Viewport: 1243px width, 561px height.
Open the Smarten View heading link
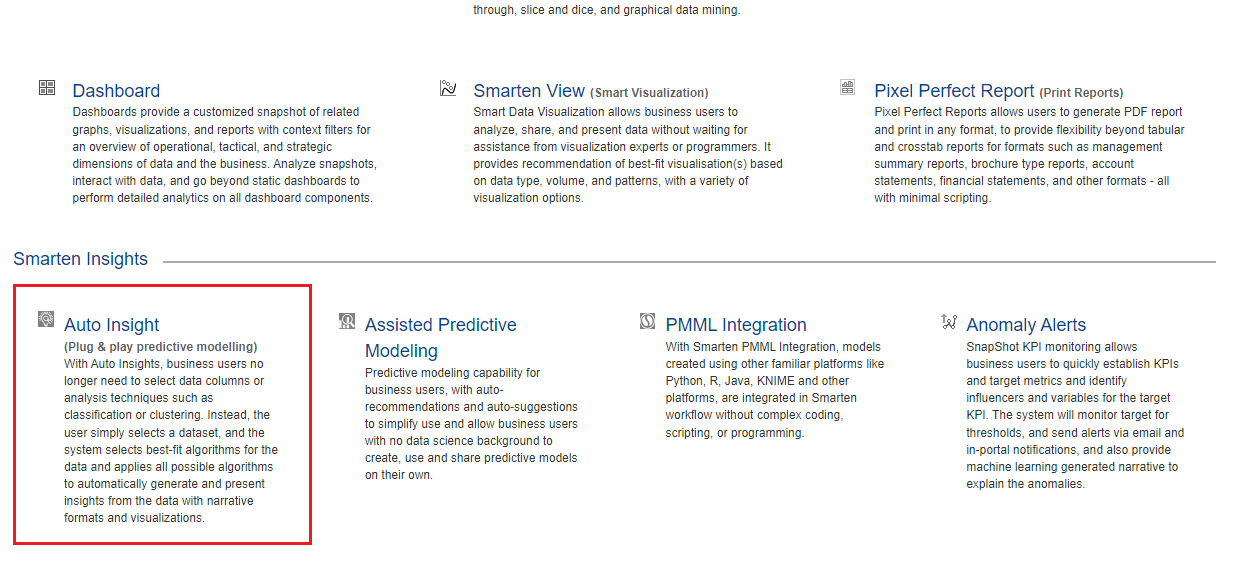coord(529,91)
